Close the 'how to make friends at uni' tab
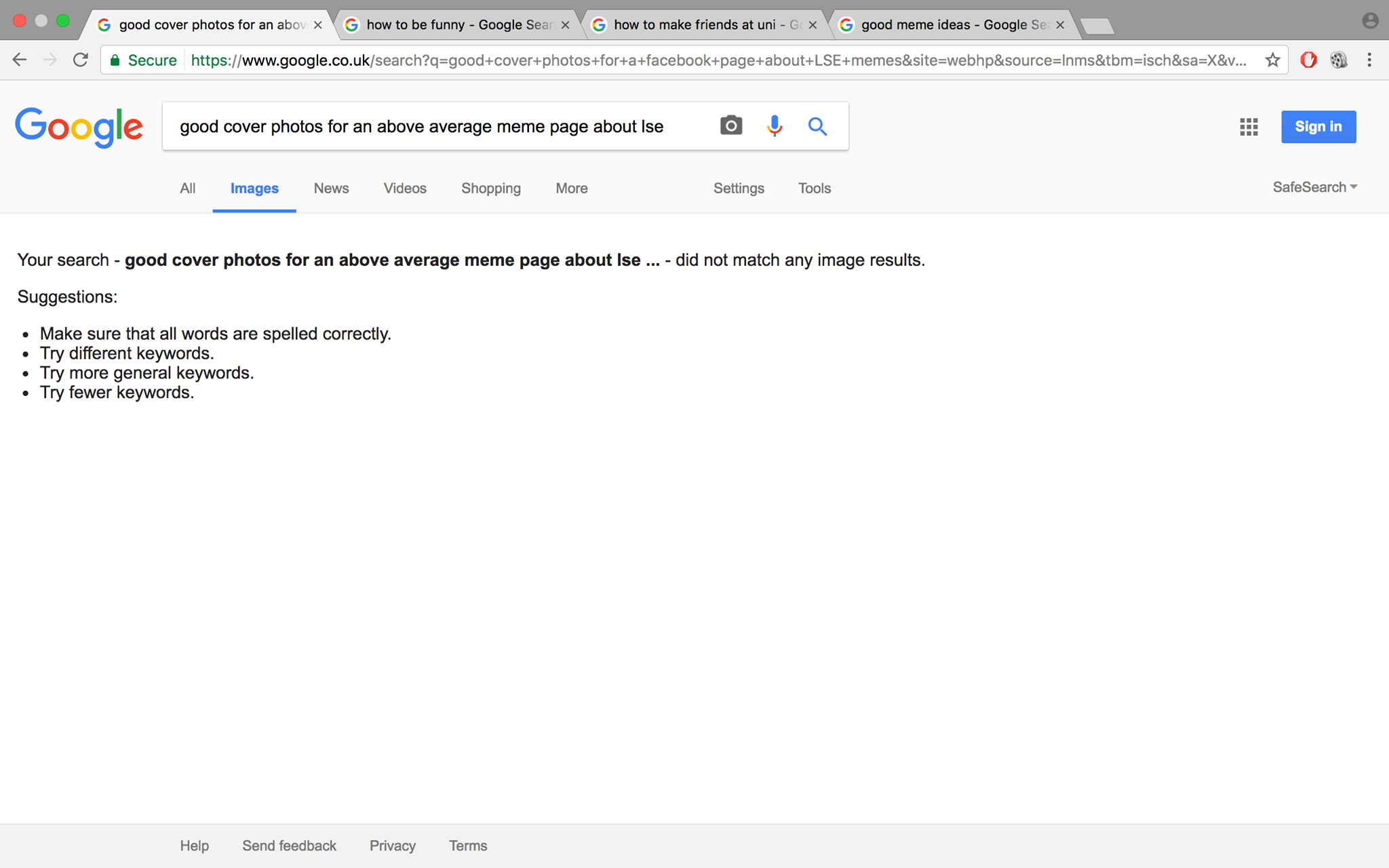The image size is (1389, 868). [813, 25]
